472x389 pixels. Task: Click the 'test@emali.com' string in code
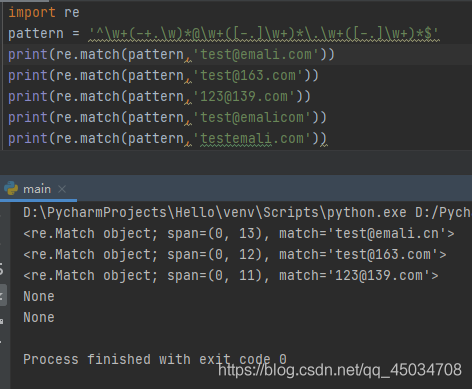[256, 54]
